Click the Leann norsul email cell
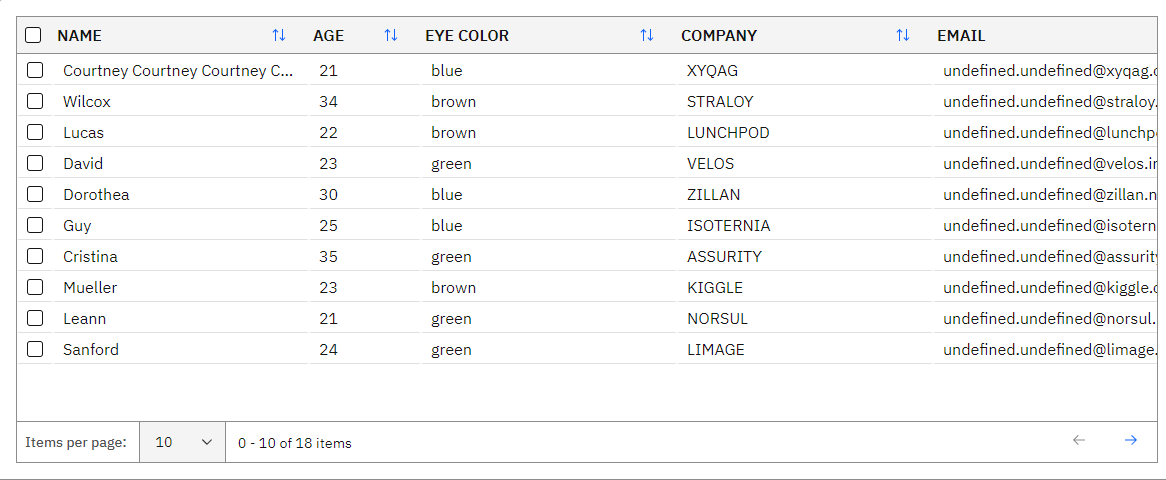 [1051, 319]
